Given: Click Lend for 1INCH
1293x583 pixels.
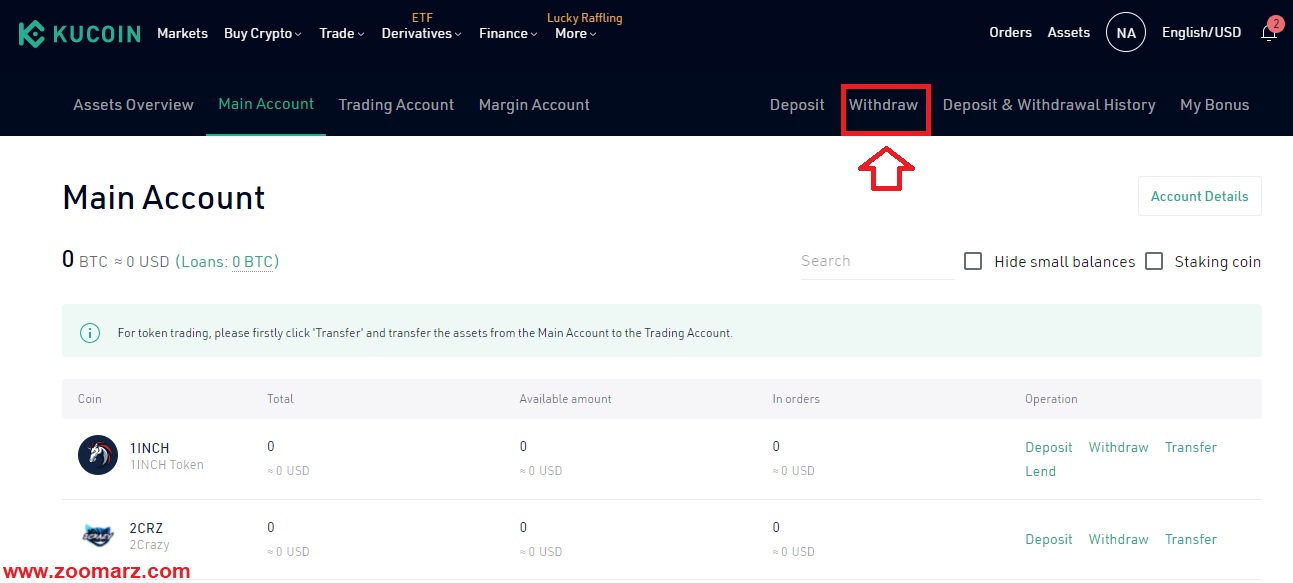Looking at the screenshot, I should (x=1040, y=471).
